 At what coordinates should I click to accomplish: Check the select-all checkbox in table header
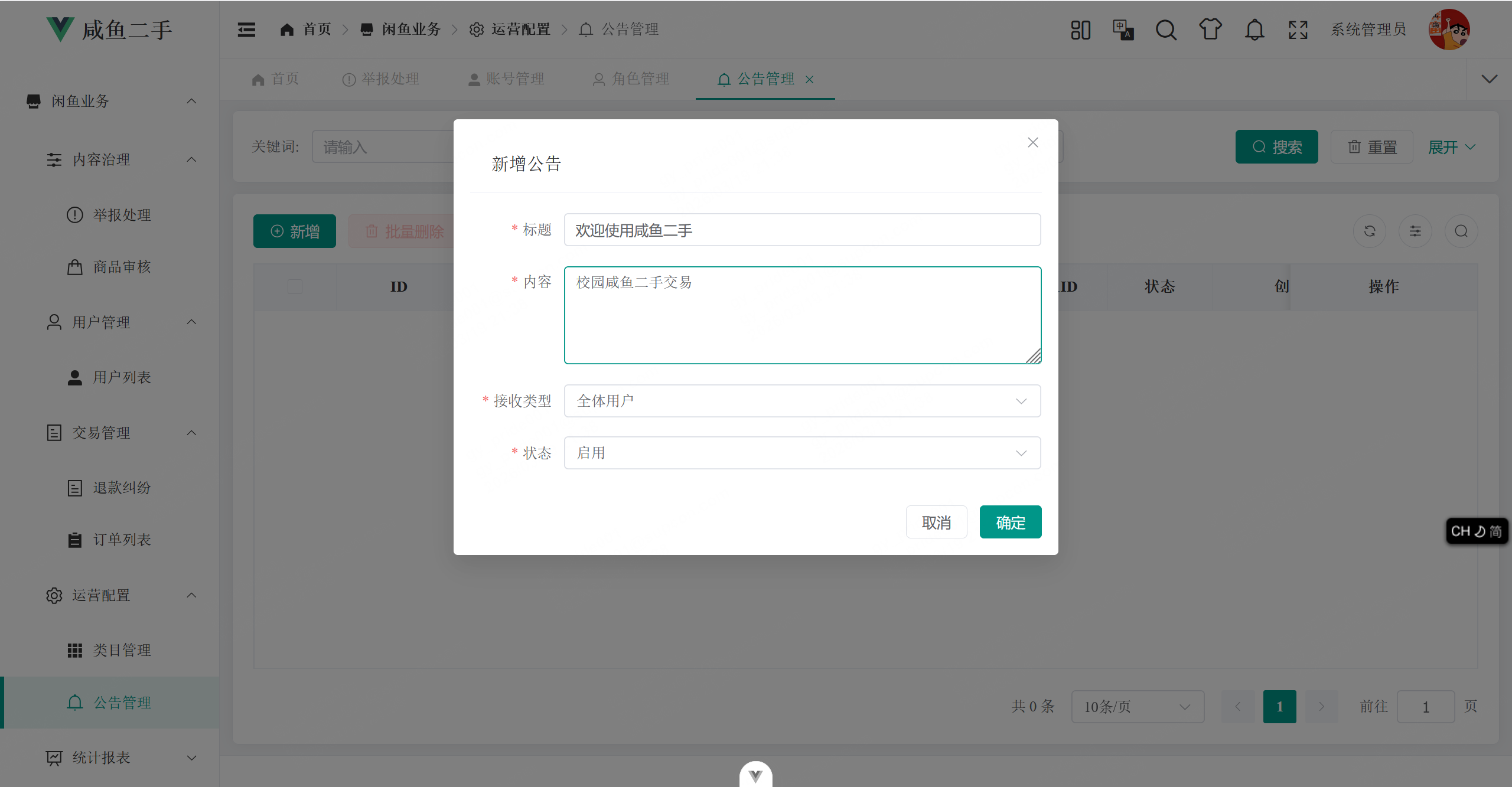(x=295, y=286)
